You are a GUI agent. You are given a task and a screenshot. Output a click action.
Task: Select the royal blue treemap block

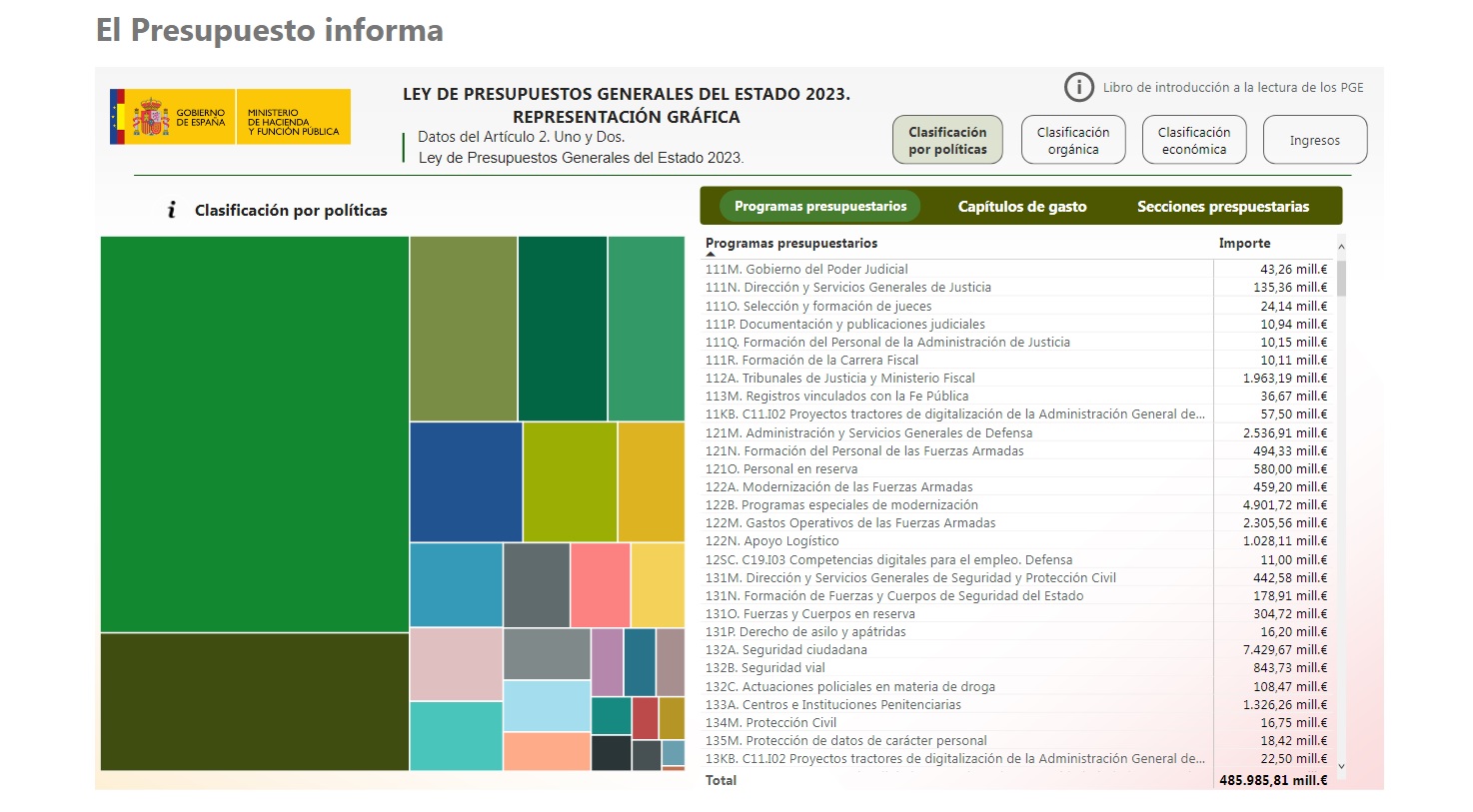(466, 482)
